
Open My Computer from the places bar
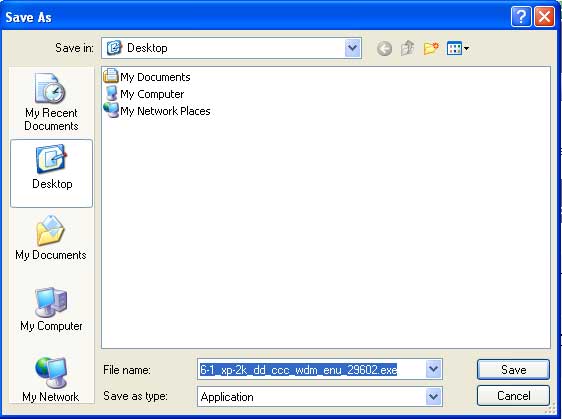point(51,309)
